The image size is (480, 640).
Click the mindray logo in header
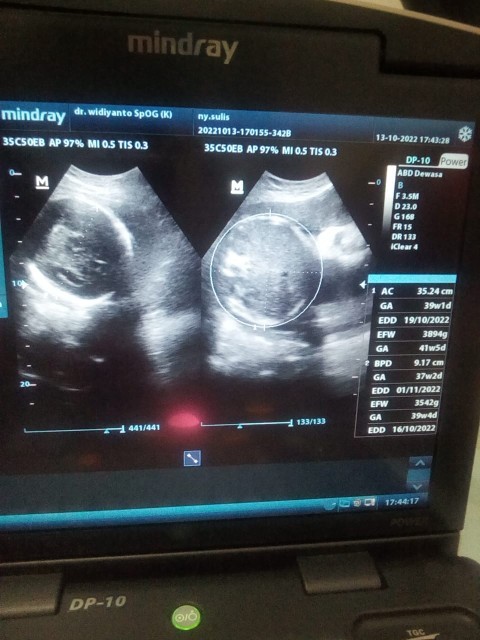click(33, 116)
